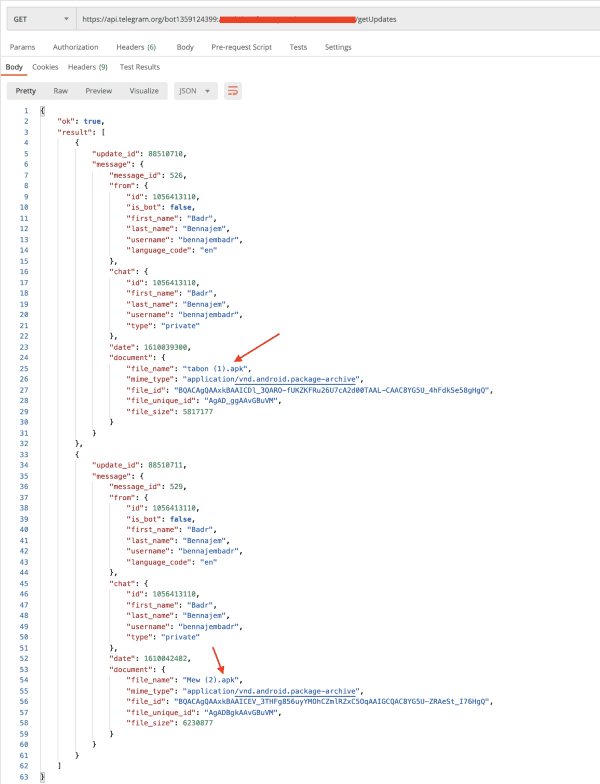Click "type": "private" on line 21
The width and height of the screenshot is (600, 784).
coord(162,326)
